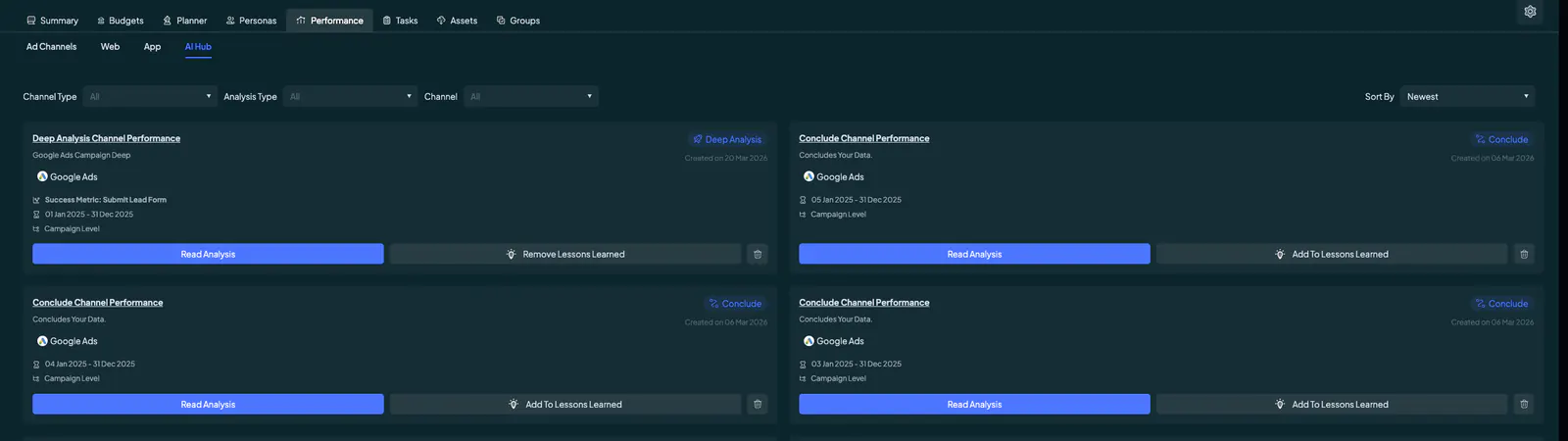Add 04 Jan 2025 card to Lessons Learned
This screenshot has width=1568, height=441.
click(565, 404)
